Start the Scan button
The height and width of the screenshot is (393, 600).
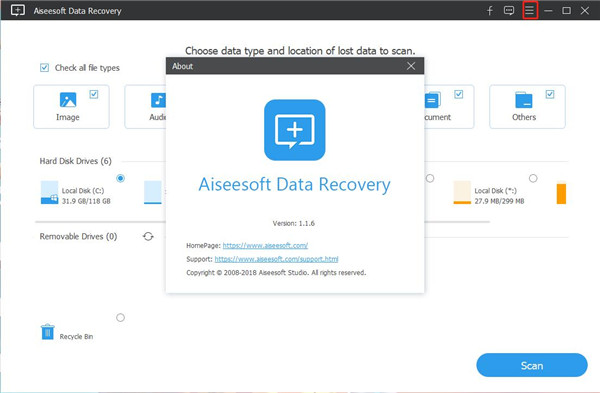(x=532, y=365)
